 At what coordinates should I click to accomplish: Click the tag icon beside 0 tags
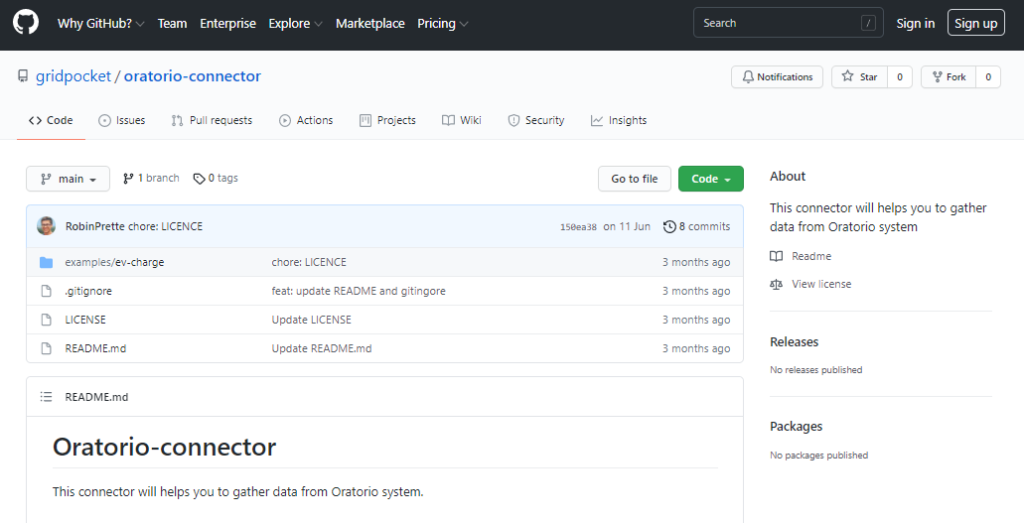(x=199, y=178)
